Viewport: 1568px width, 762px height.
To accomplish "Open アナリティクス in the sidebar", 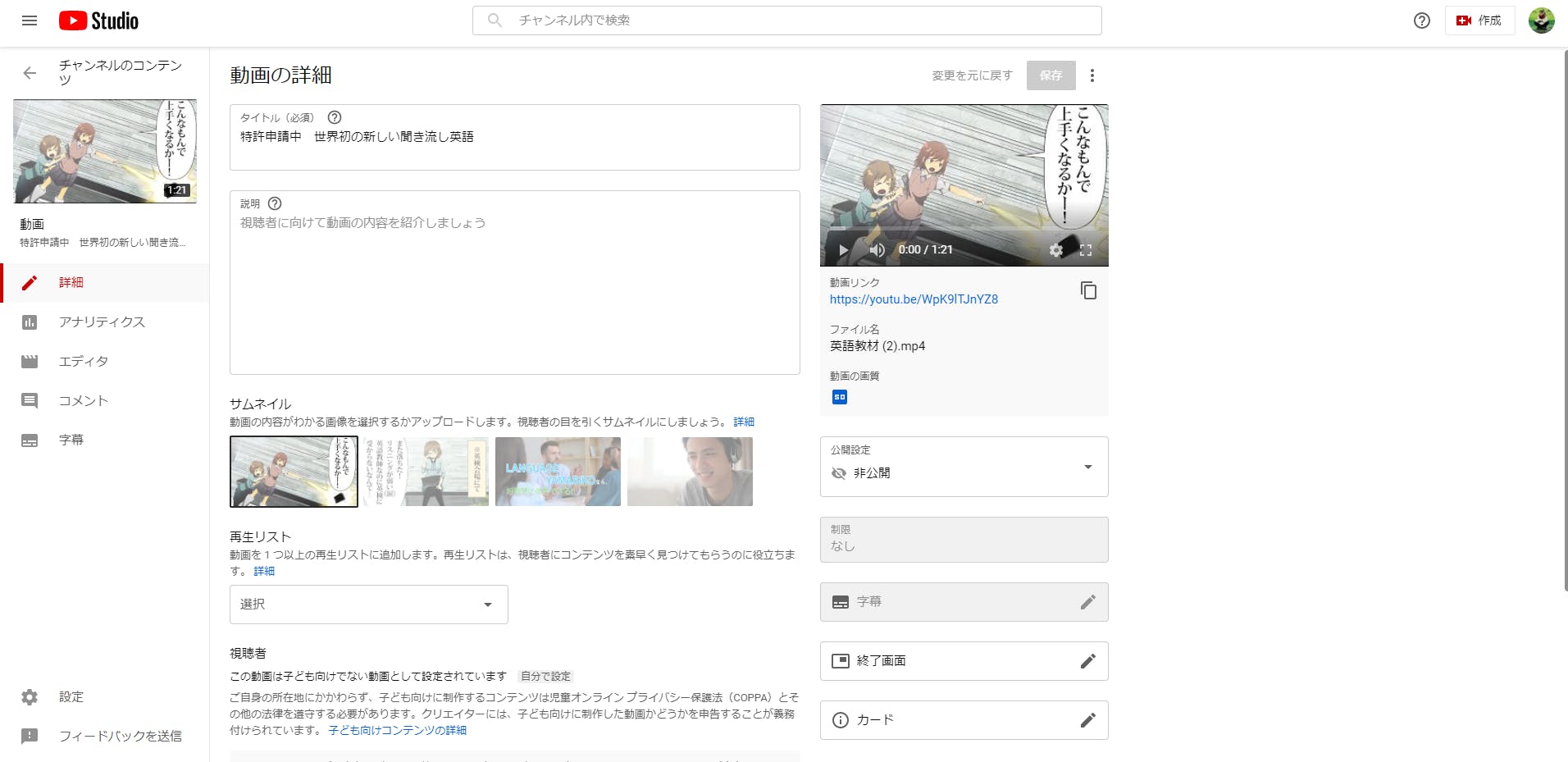I will 102,322.
